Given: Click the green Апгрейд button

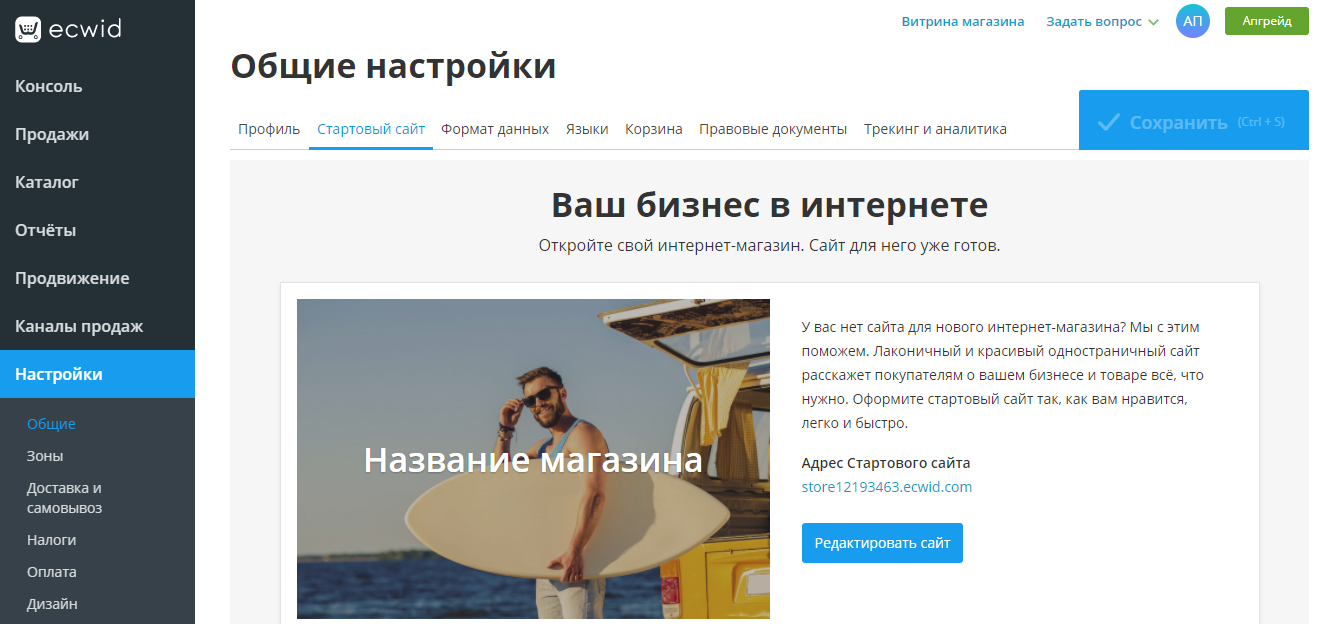Looking at the screenshot, I should click(x=1266, y=21).
